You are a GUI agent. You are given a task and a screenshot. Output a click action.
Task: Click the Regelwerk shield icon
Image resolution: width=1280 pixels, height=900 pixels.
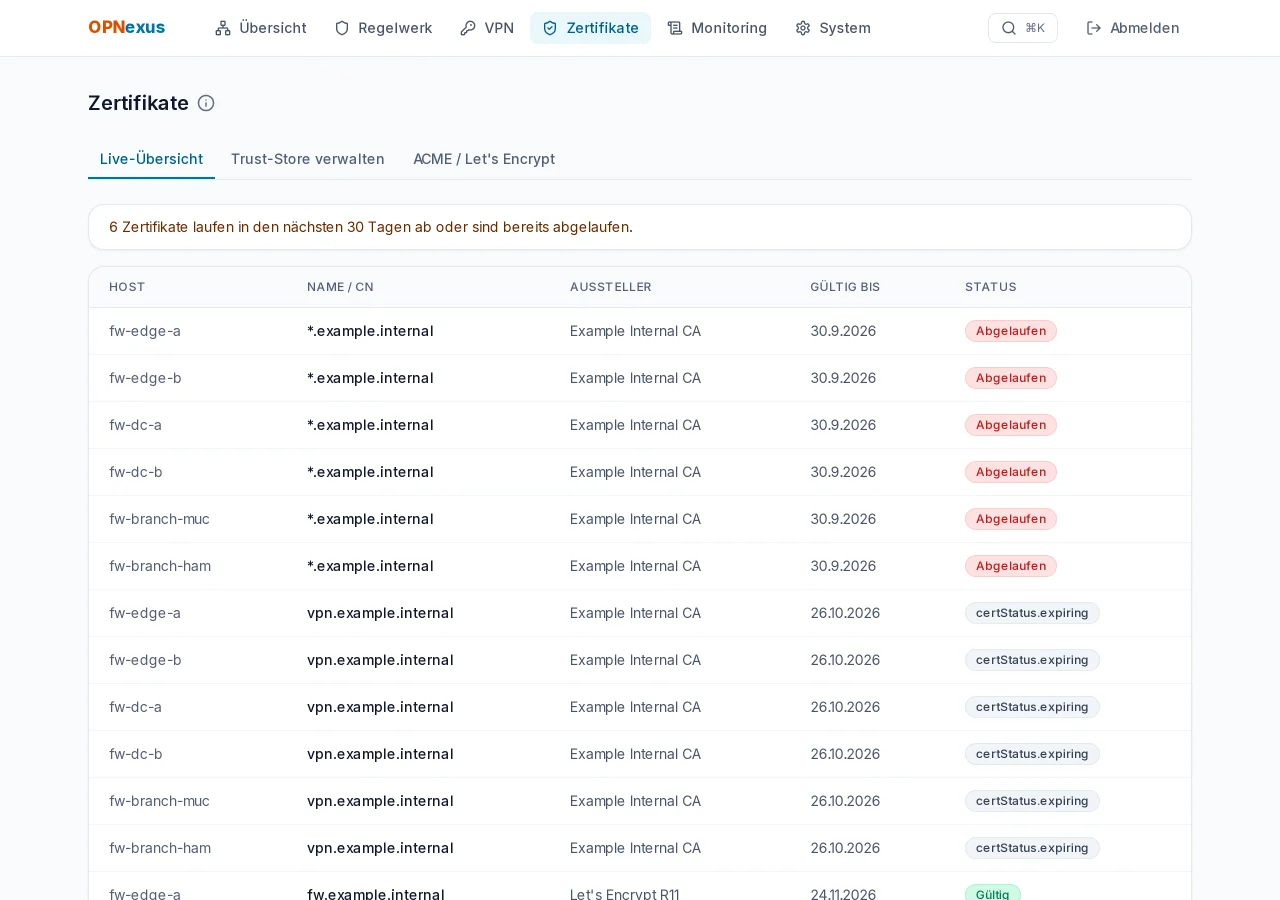(x=342, y=28)
